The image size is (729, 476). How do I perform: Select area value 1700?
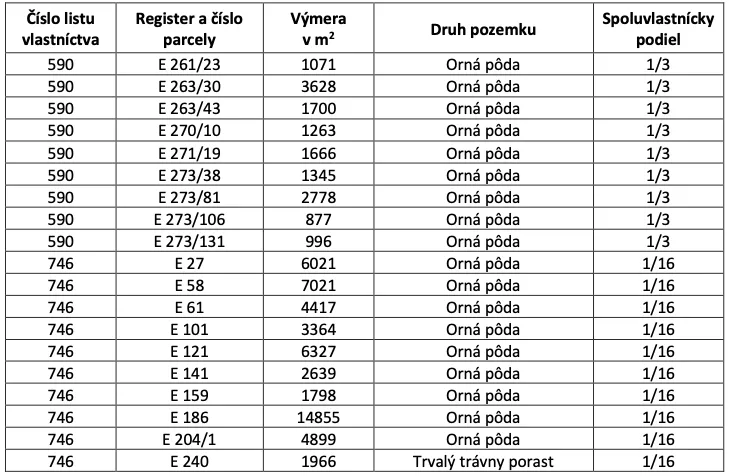[320, 108]
